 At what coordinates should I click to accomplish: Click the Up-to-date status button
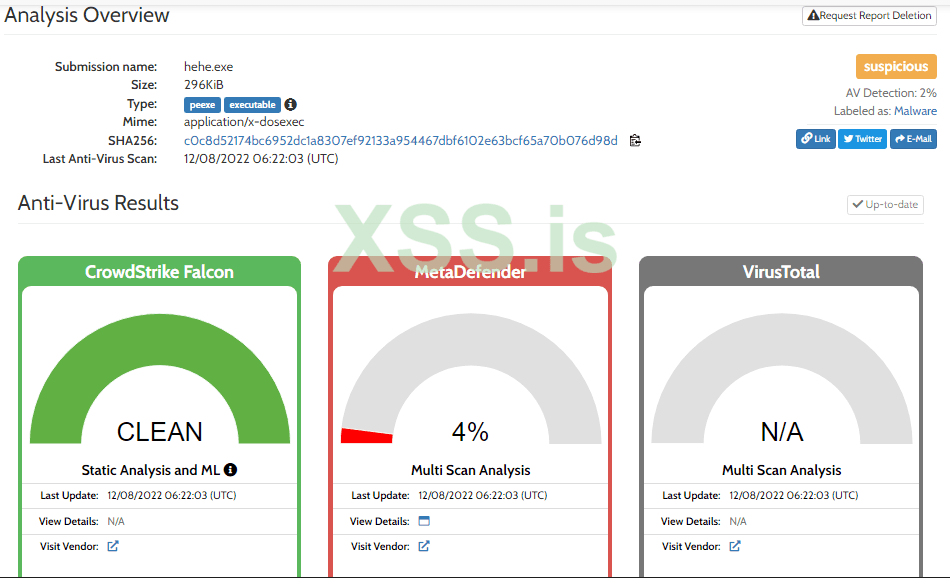[x=885, y=205]
